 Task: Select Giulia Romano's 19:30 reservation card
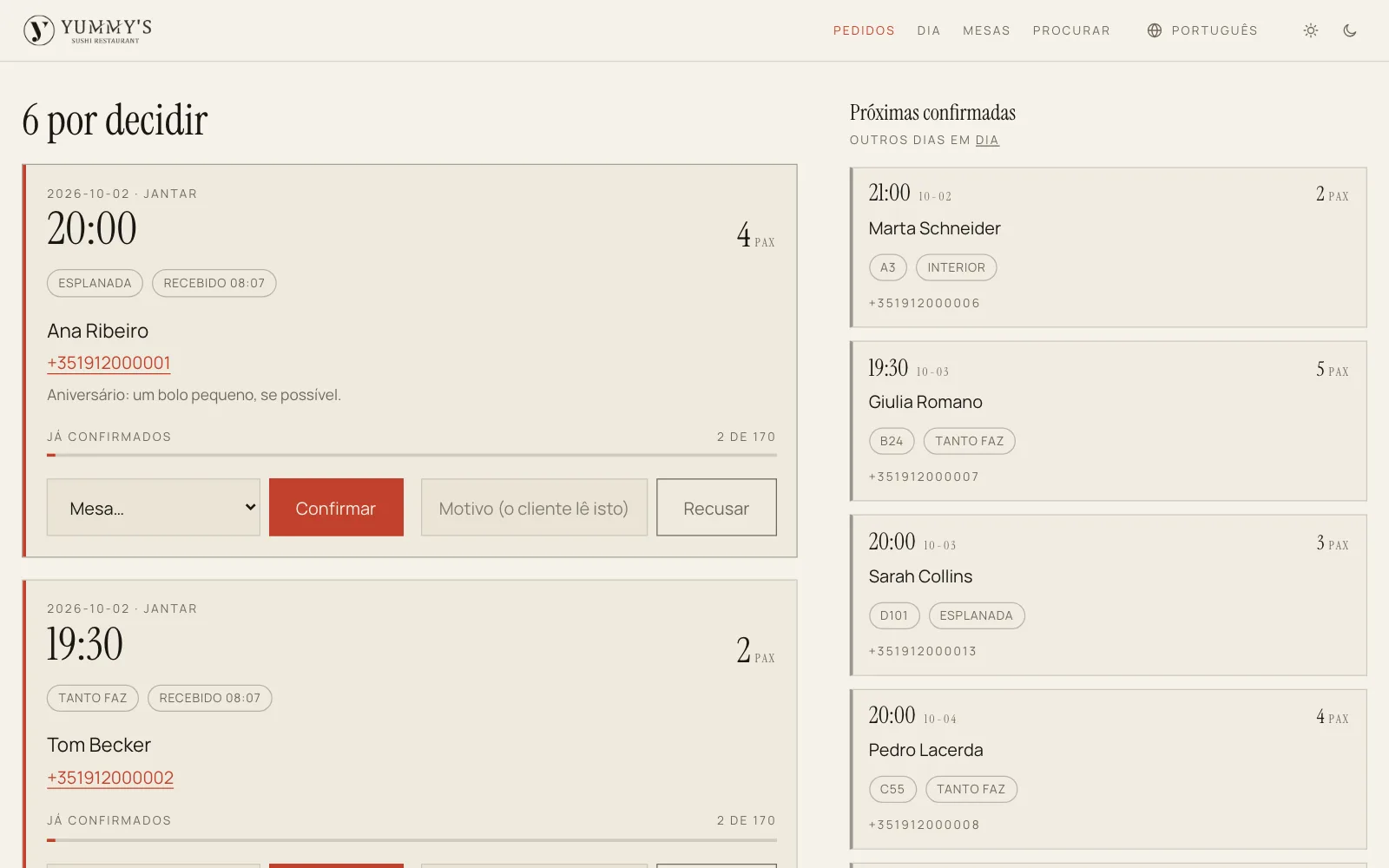[1109, 421]
